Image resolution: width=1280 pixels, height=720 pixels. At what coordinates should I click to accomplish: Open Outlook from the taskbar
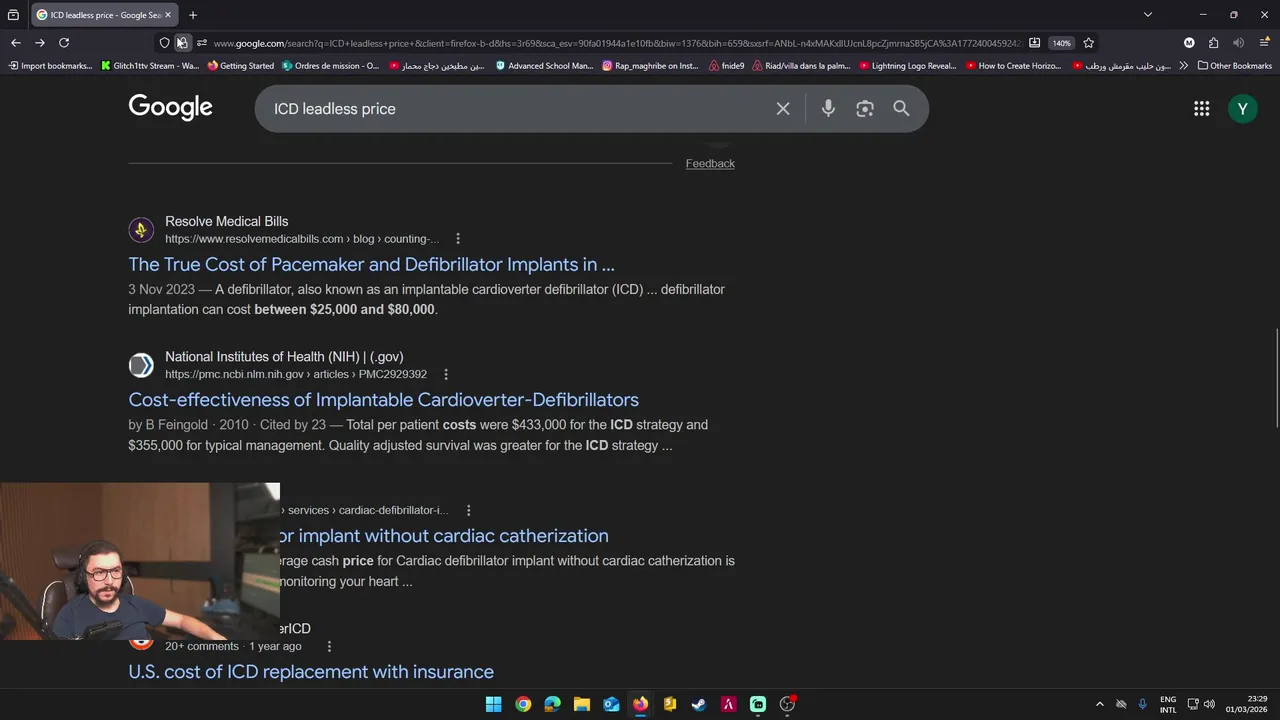[611, 704]
